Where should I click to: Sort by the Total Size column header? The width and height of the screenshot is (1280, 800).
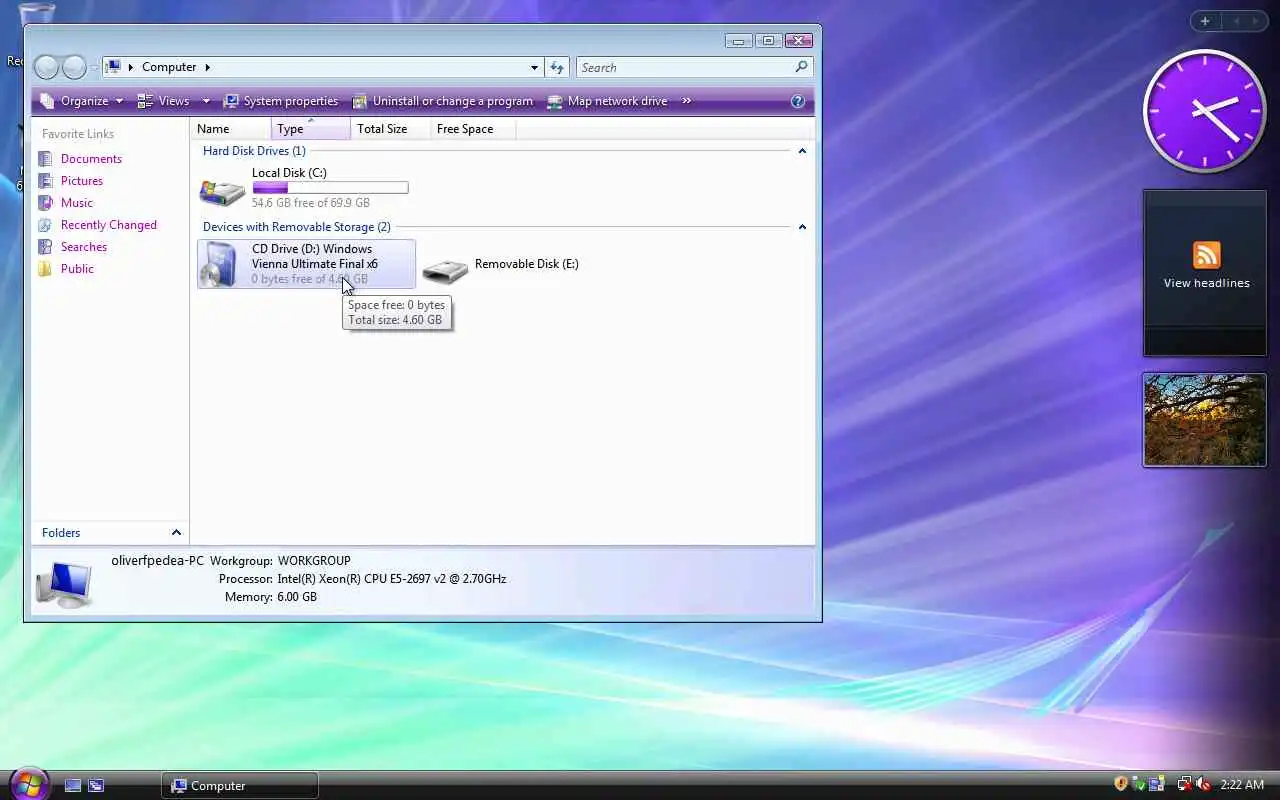[390, 129]
